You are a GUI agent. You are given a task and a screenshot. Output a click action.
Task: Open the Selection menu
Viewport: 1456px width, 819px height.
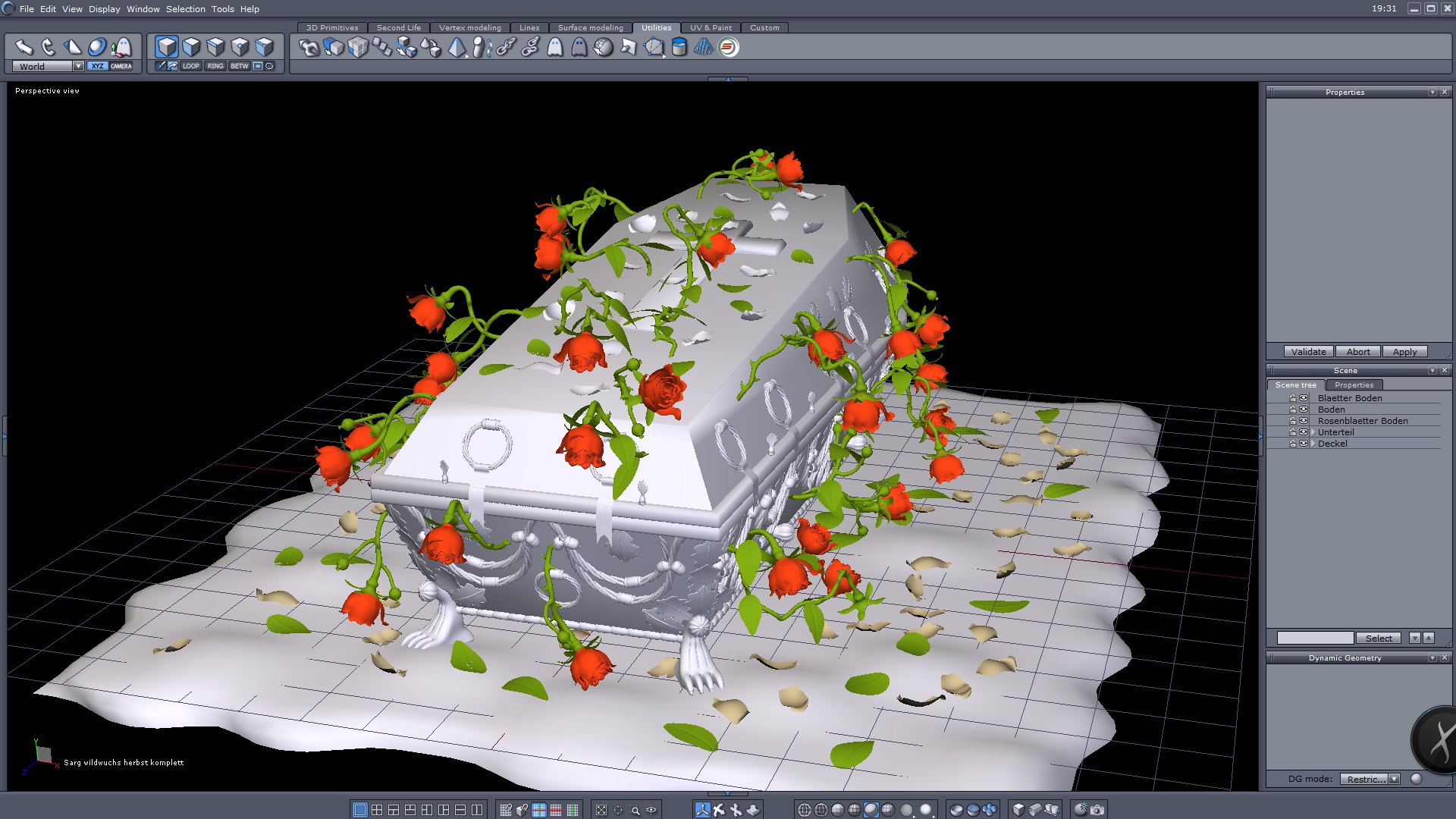(185, 9)
